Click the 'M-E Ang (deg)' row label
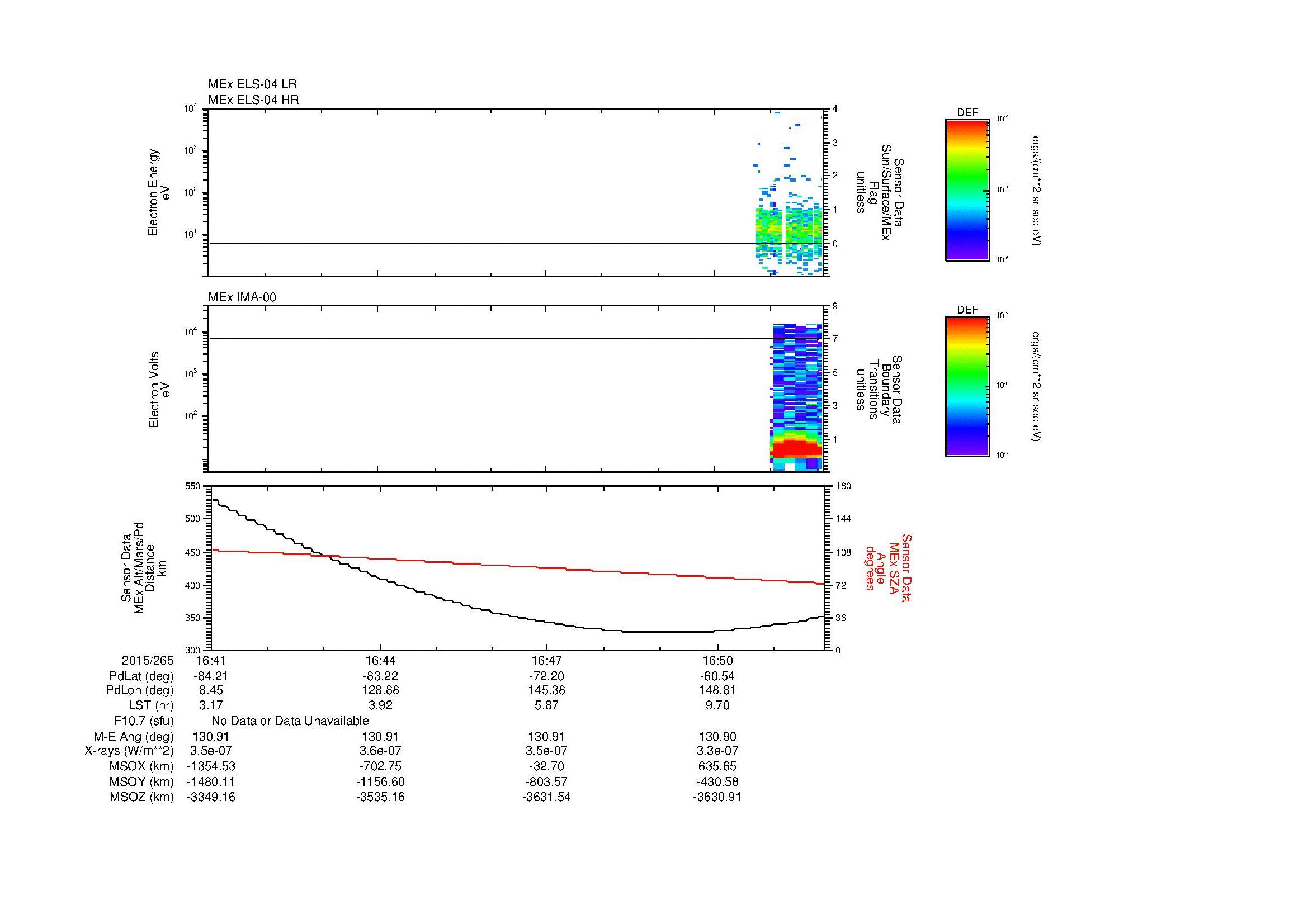Image resolution: width=1308 pixels, height=924 pixels. 133,737
